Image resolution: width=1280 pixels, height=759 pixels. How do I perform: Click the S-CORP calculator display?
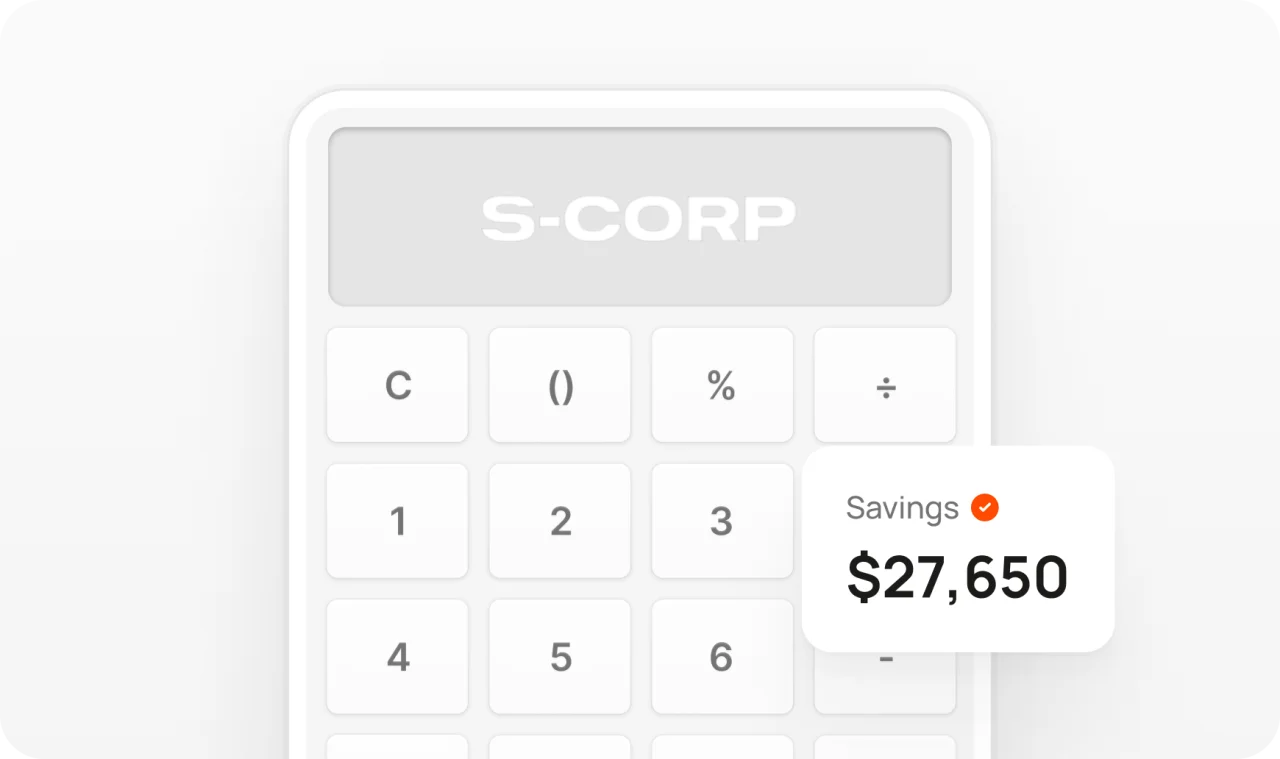pyautogui.click(x=639, y=217)
